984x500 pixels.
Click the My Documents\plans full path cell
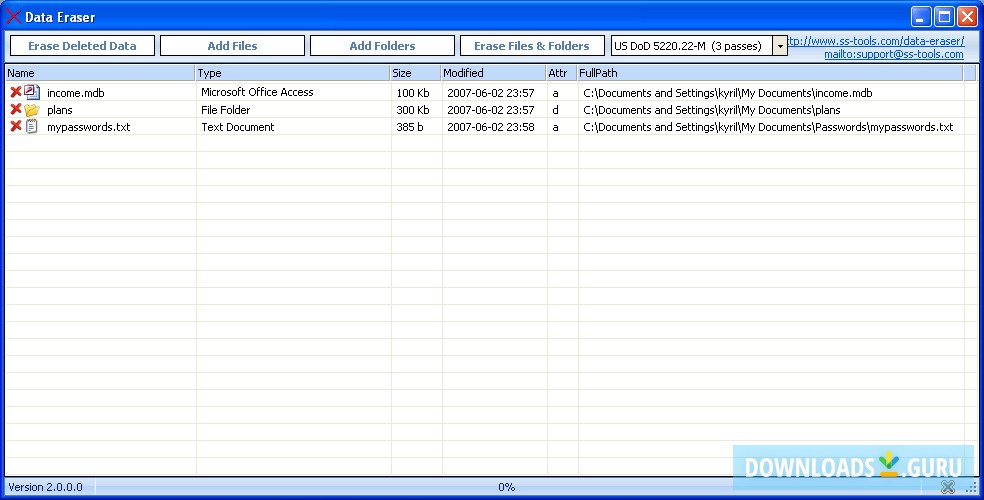[712, 110]
